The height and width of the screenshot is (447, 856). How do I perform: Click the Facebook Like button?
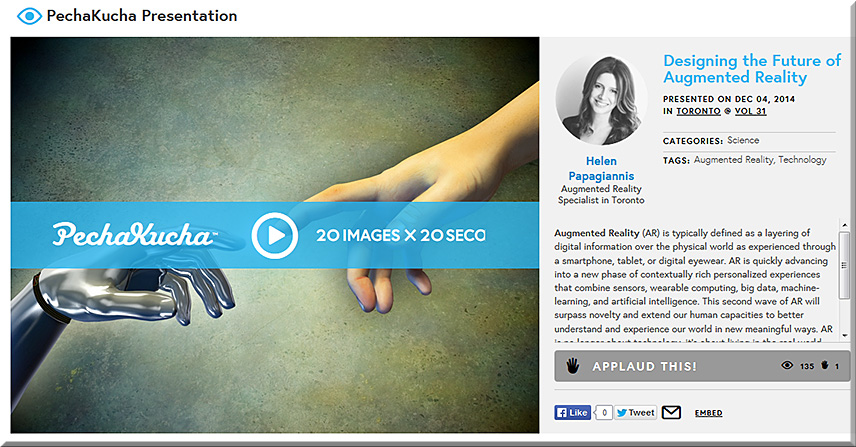(572, 413)
